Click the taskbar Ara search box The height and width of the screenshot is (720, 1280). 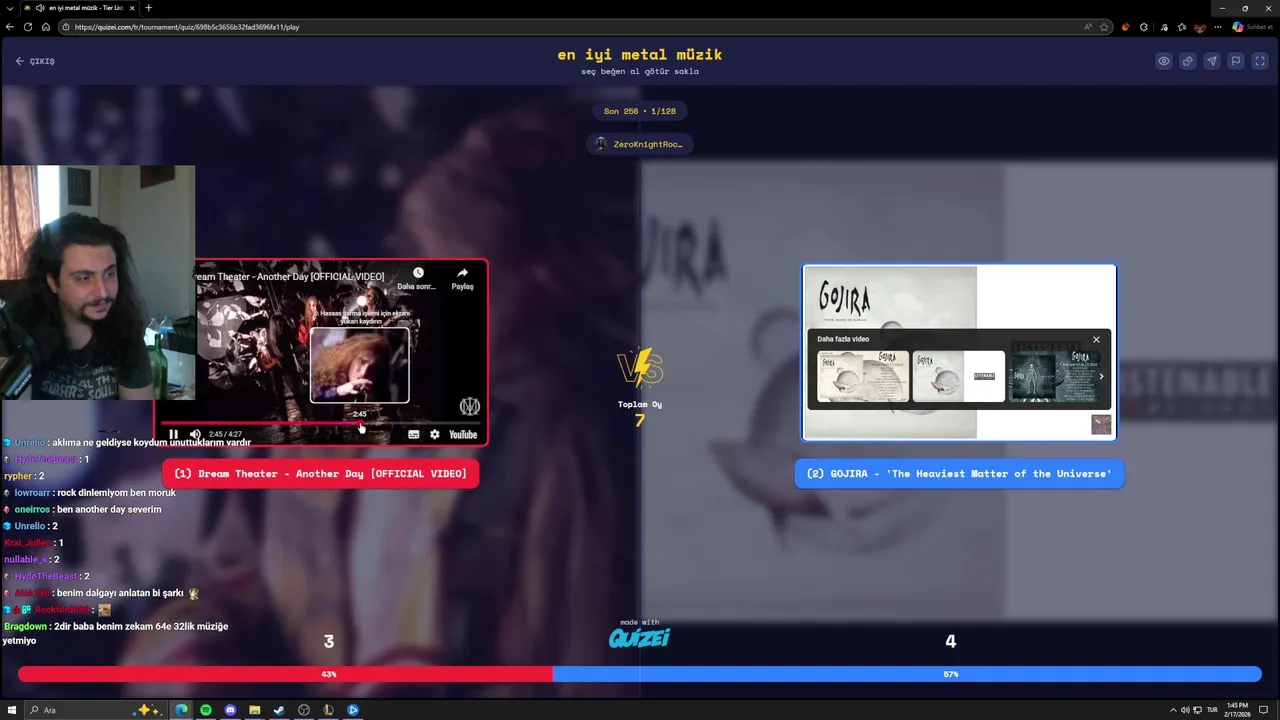point(95,710)
